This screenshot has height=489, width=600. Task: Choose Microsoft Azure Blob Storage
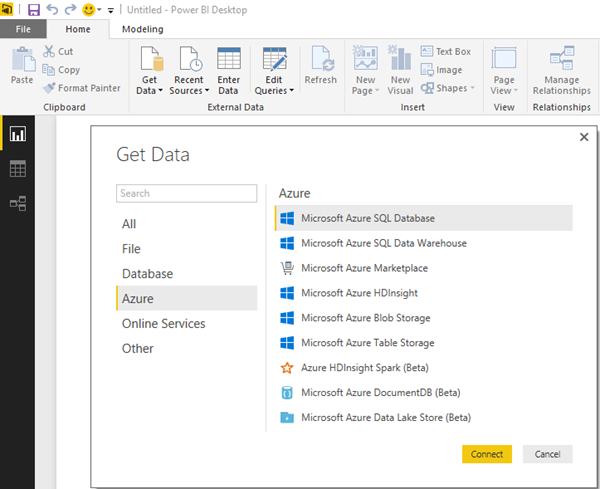(365, 318)
